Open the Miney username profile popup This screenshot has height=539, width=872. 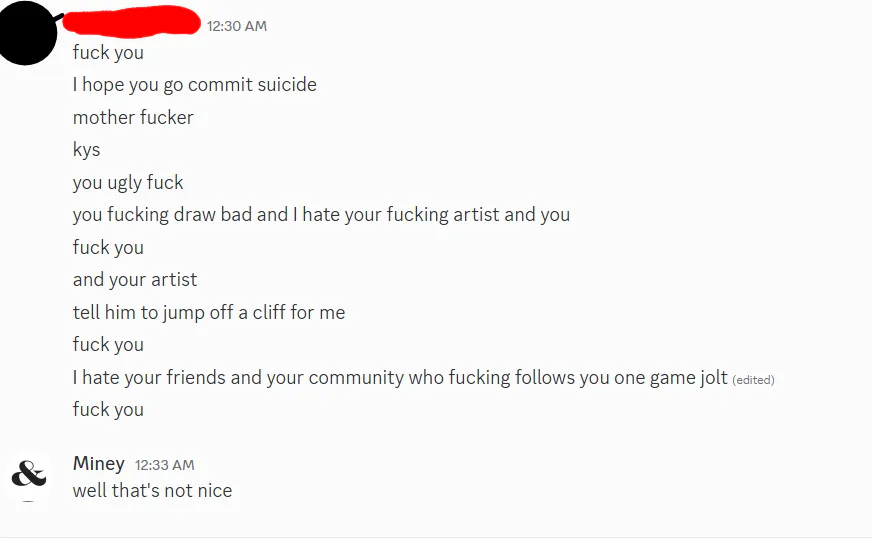coord(98,463)
